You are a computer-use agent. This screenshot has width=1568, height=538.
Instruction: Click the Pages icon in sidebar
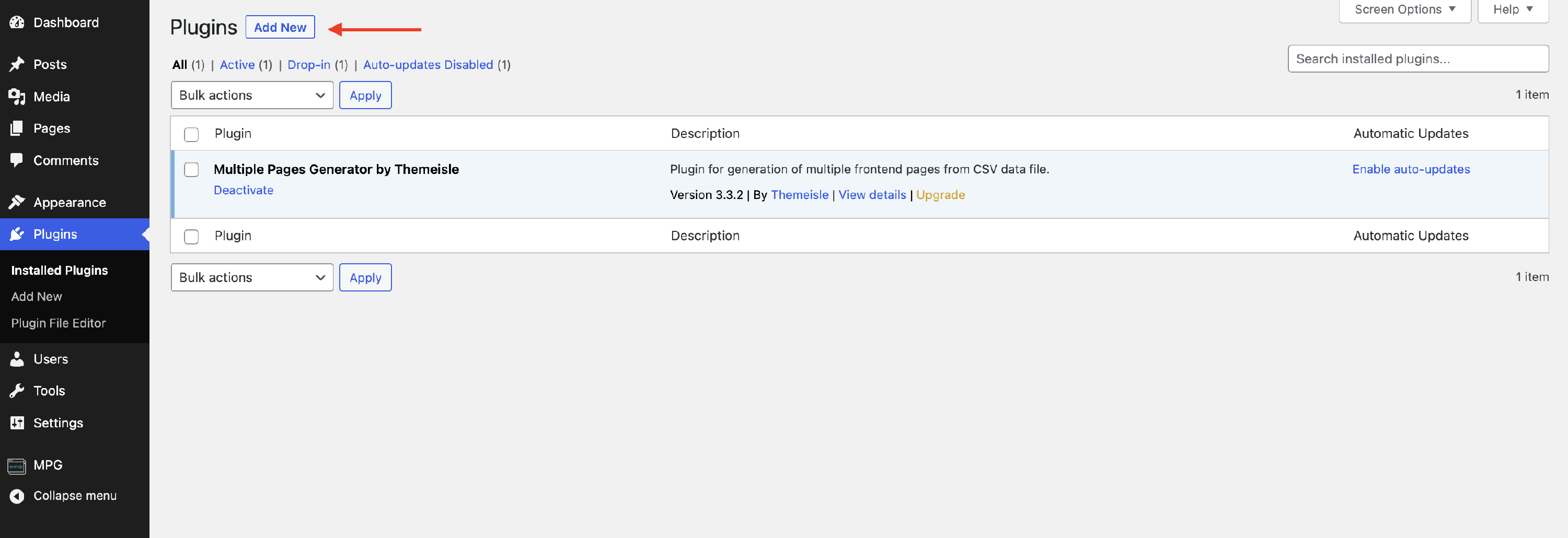(x=17, y=128)
